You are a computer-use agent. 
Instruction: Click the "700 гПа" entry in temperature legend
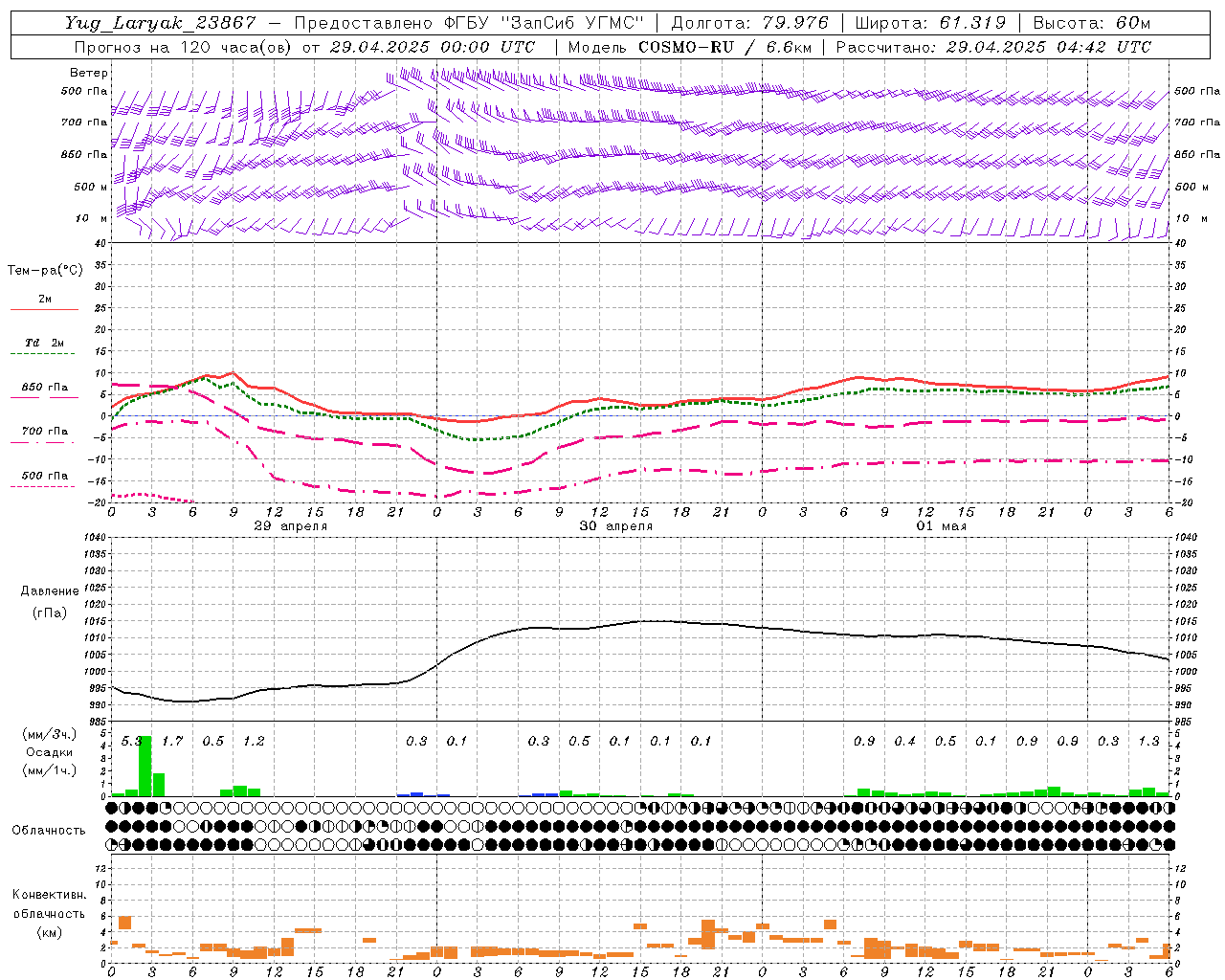point(45,432)
